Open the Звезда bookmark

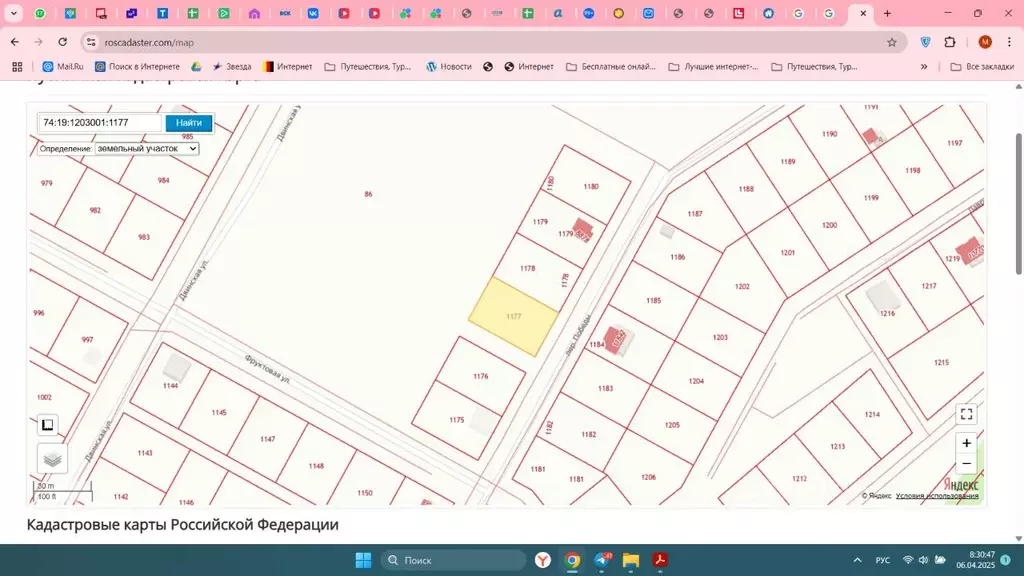[x=232, y=67]
